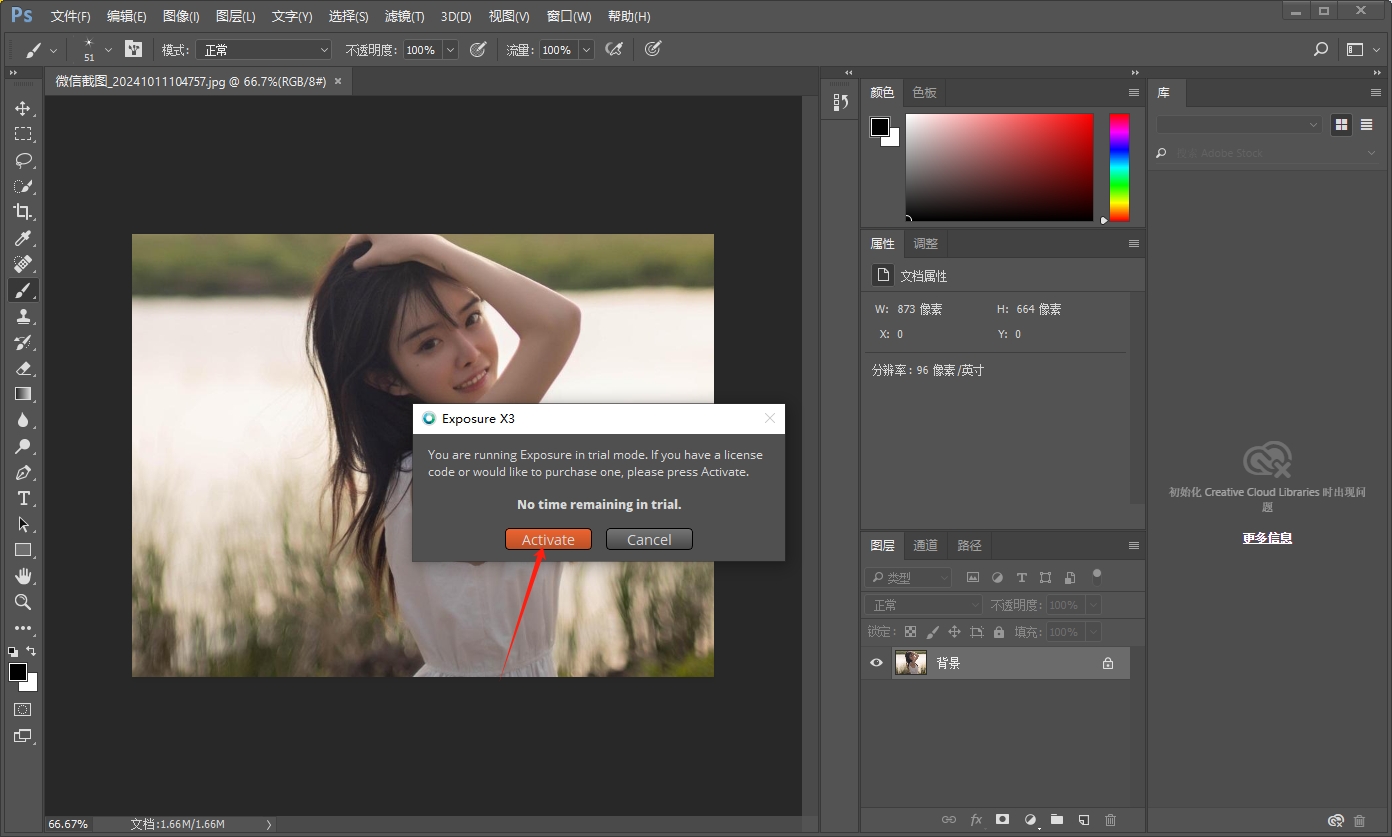This screenshot has width=1392, height=837.
Task: Open the brush 模式 blend mode dropdown
Action: [x=263, y=50]
